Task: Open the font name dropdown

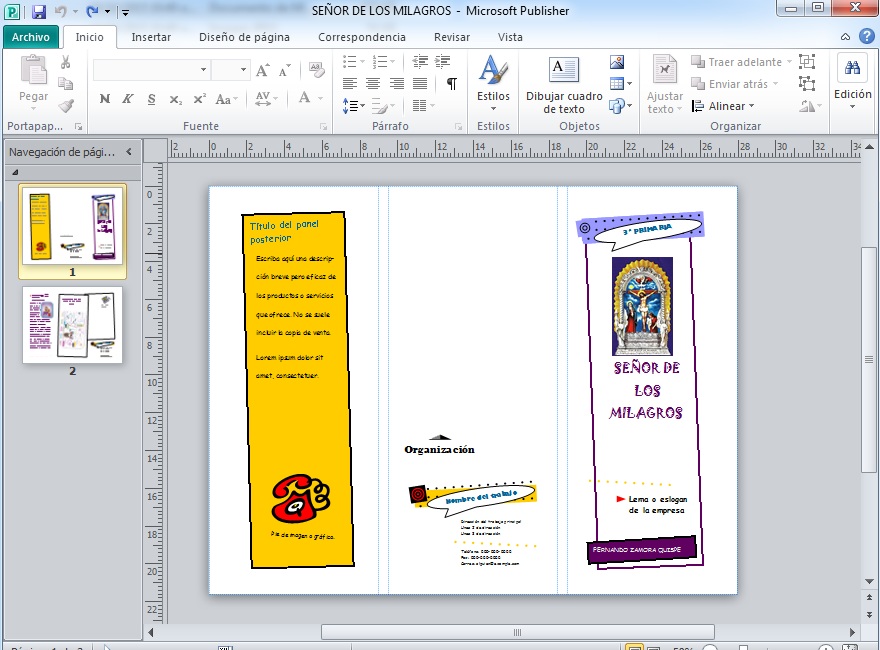Action: [x=204, y=70]
